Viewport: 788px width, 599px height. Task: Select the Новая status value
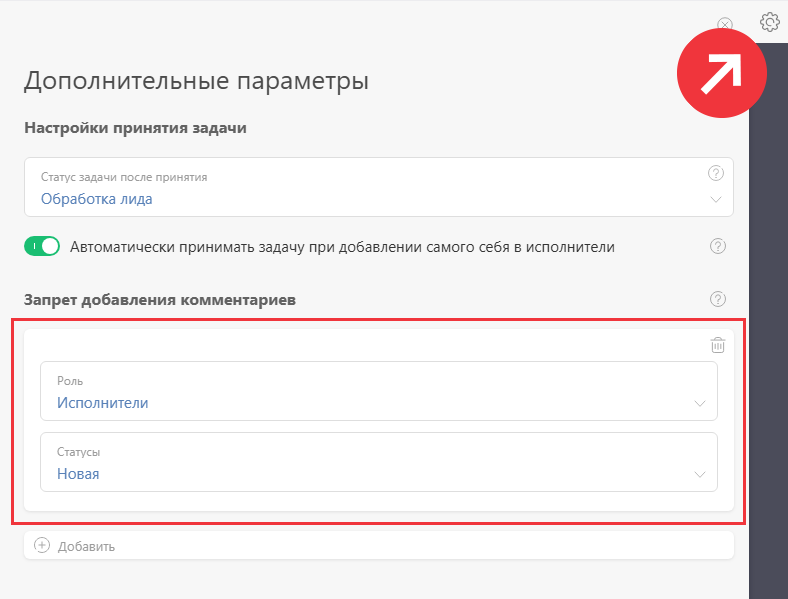point(78,474)
